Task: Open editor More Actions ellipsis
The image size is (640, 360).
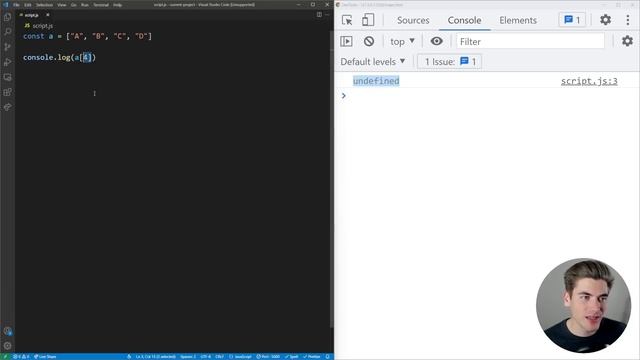Action: point(327,15)
